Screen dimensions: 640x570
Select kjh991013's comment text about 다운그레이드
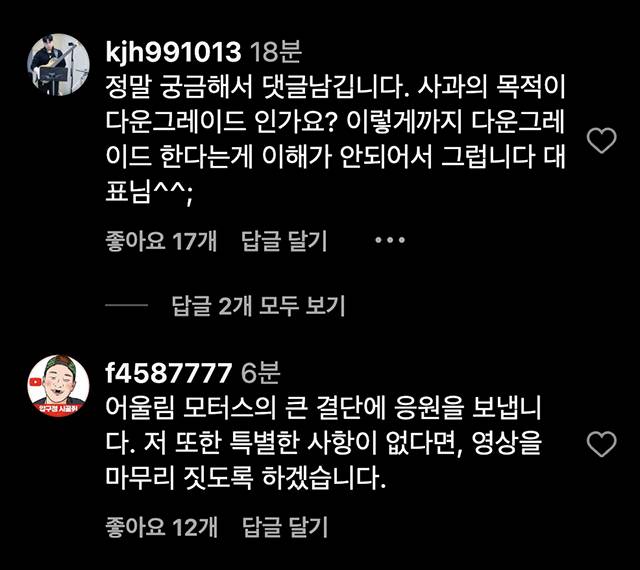pos(335,140)
